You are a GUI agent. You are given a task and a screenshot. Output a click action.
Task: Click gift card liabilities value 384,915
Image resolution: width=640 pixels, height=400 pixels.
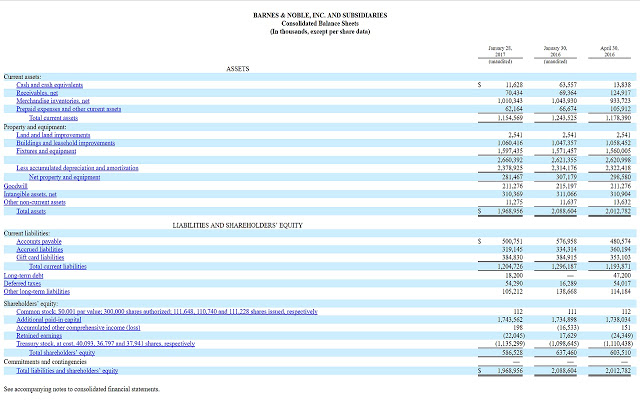pos(567,258)
